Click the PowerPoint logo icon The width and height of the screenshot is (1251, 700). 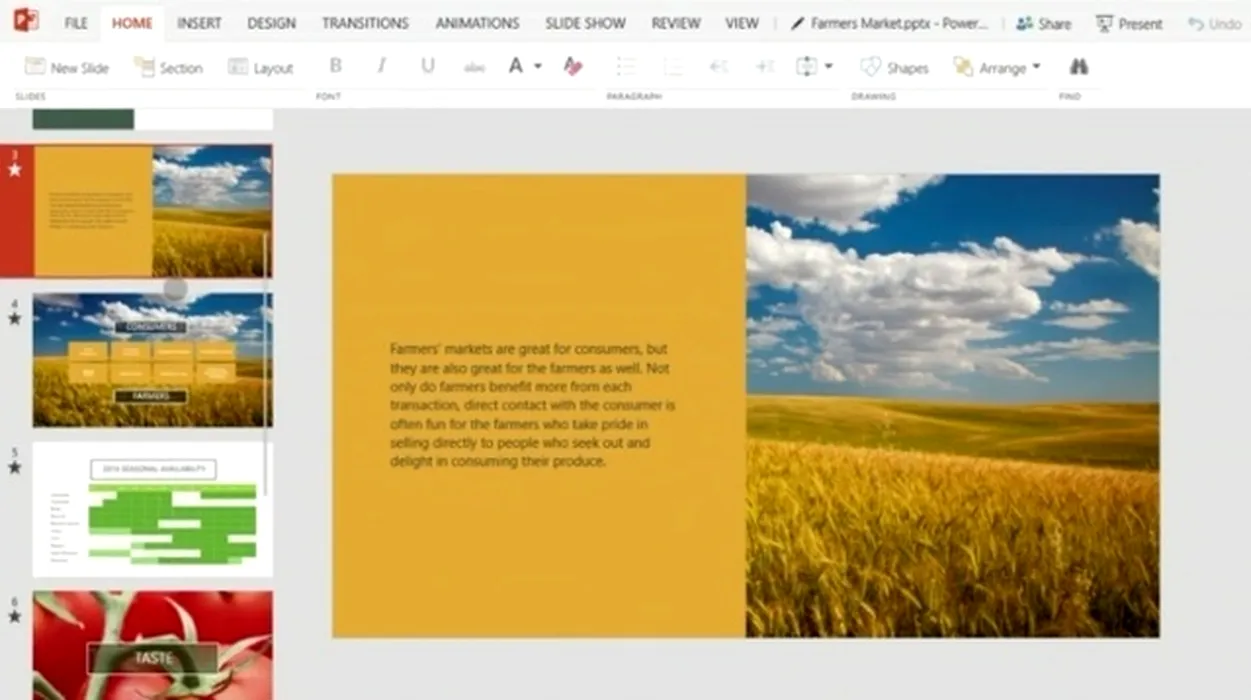click(26, 21)
